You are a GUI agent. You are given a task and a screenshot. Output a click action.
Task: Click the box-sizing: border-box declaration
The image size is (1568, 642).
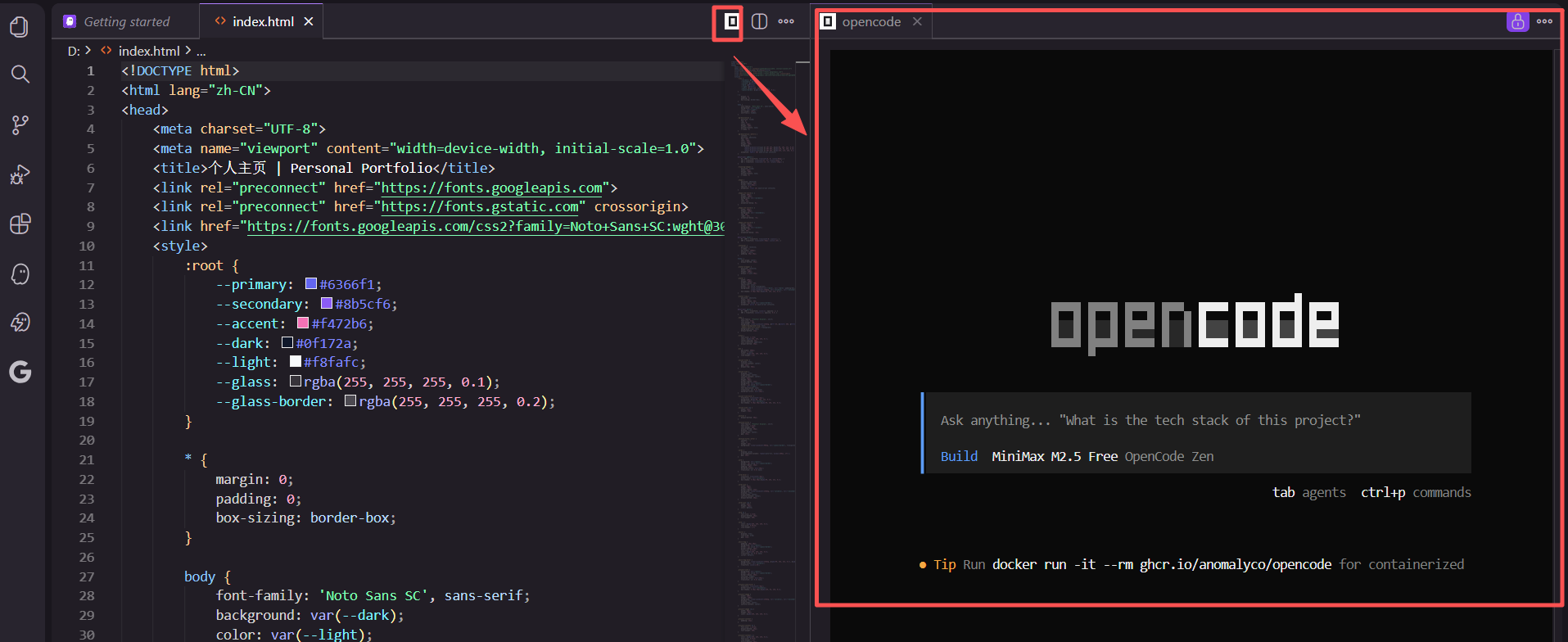pos(305,518)
